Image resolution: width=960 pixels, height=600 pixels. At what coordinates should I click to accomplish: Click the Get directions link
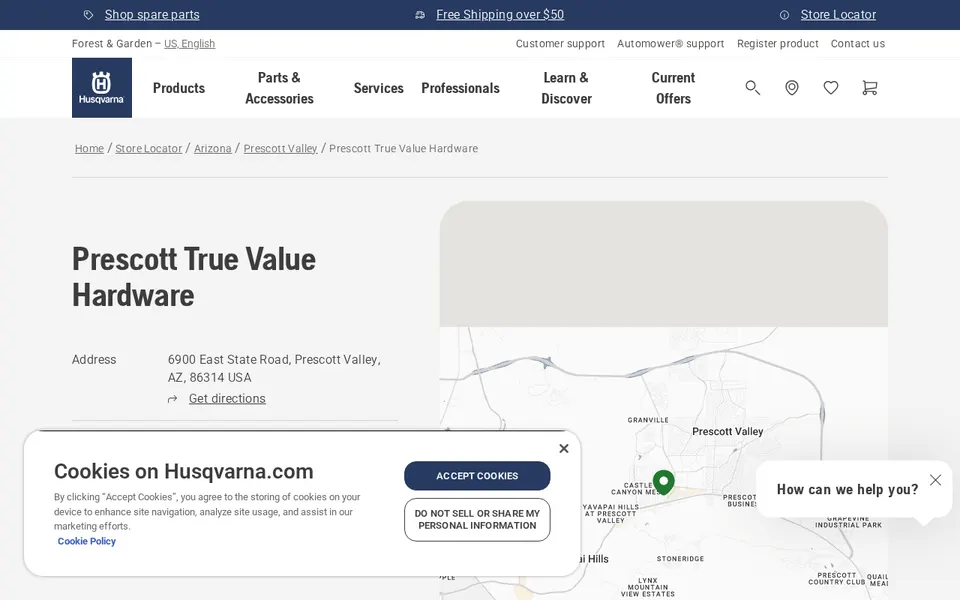(227, 399)
